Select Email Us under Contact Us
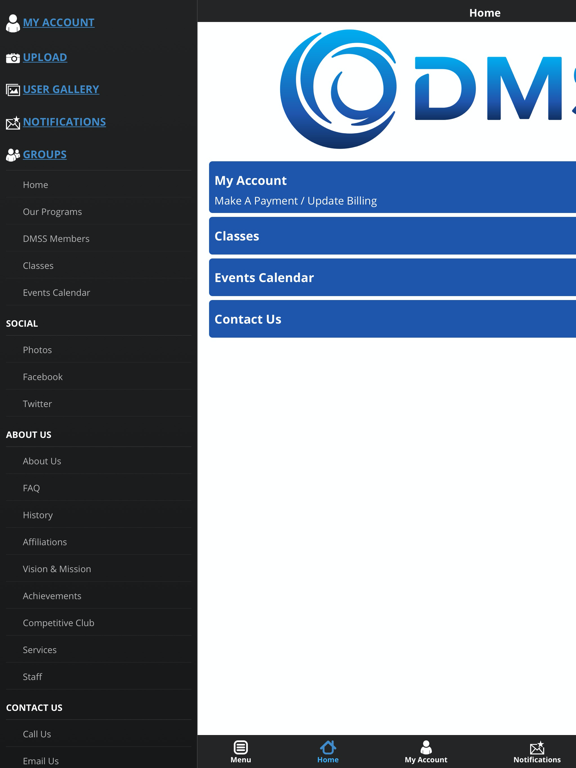 click(98, 758)
